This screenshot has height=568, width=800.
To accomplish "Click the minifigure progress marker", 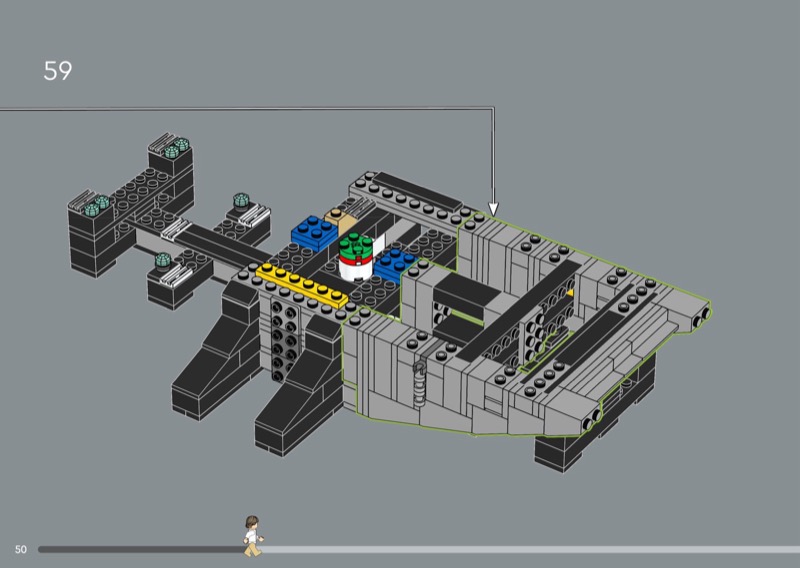I will (253, 535).
